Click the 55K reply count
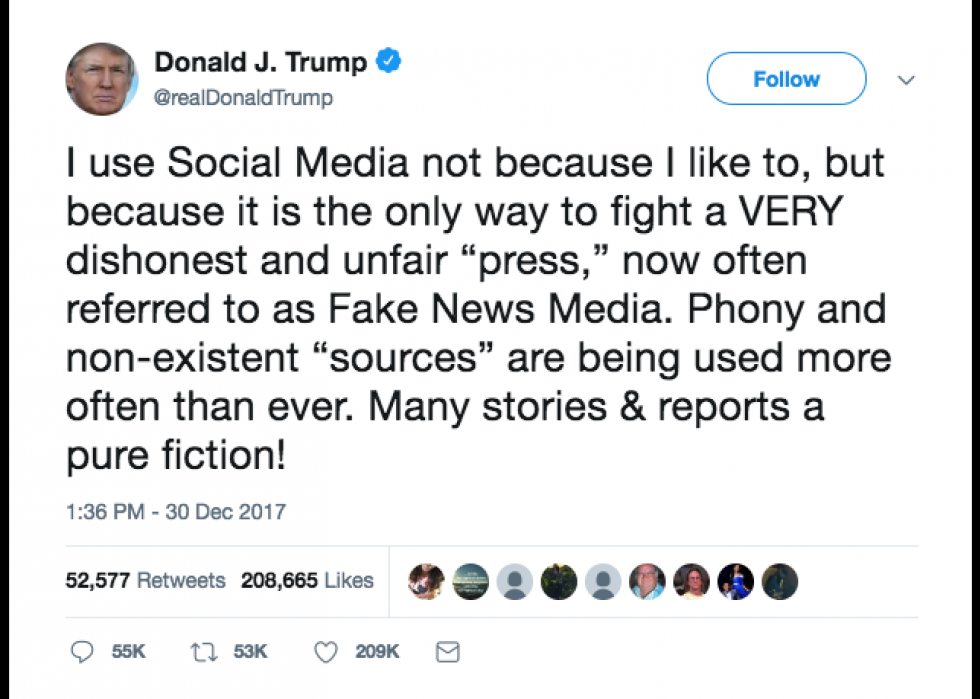 (x=128, y=651)
